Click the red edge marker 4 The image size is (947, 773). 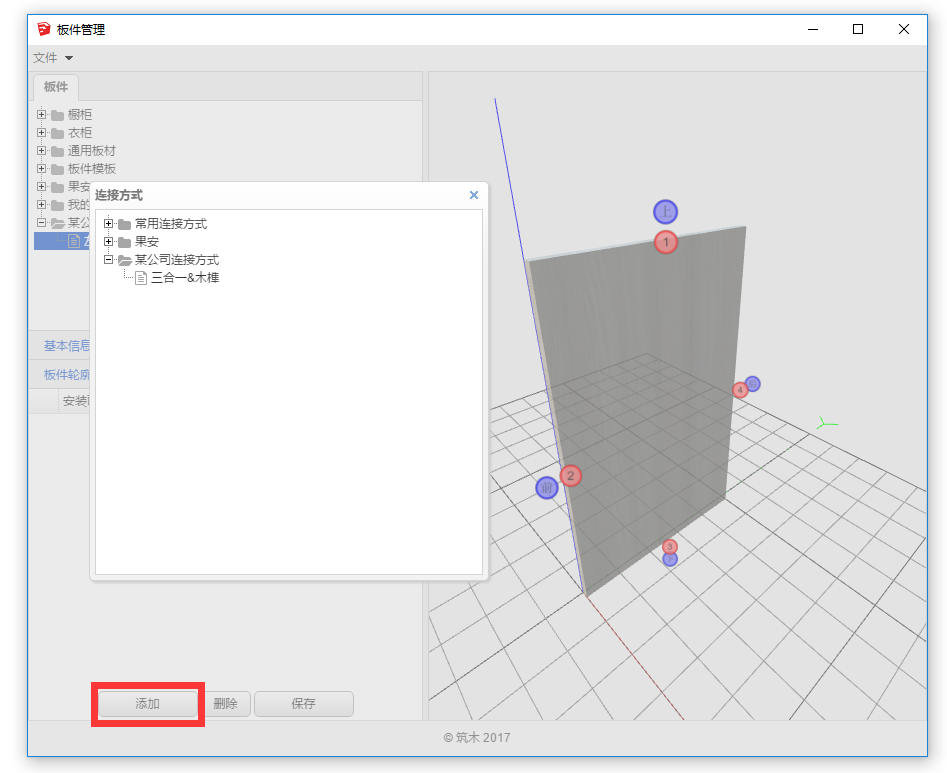point(740,390)
